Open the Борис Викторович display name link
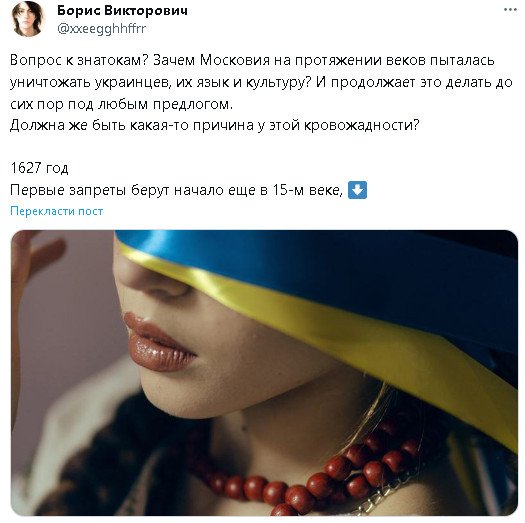525x523 pixels. (x=122, y=10)
